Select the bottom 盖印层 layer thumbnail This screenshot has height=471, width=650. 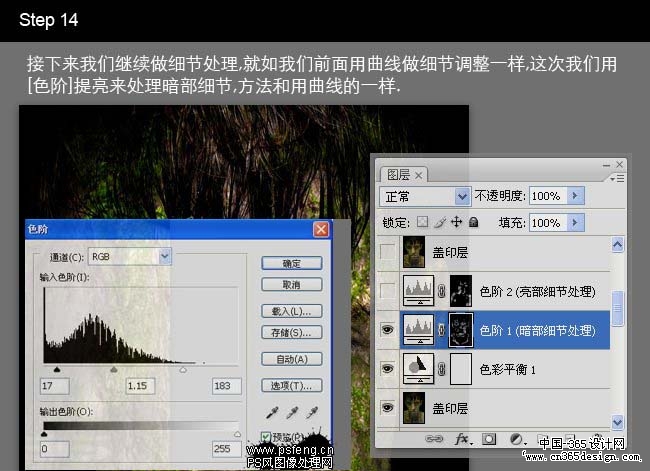[414, 408]
